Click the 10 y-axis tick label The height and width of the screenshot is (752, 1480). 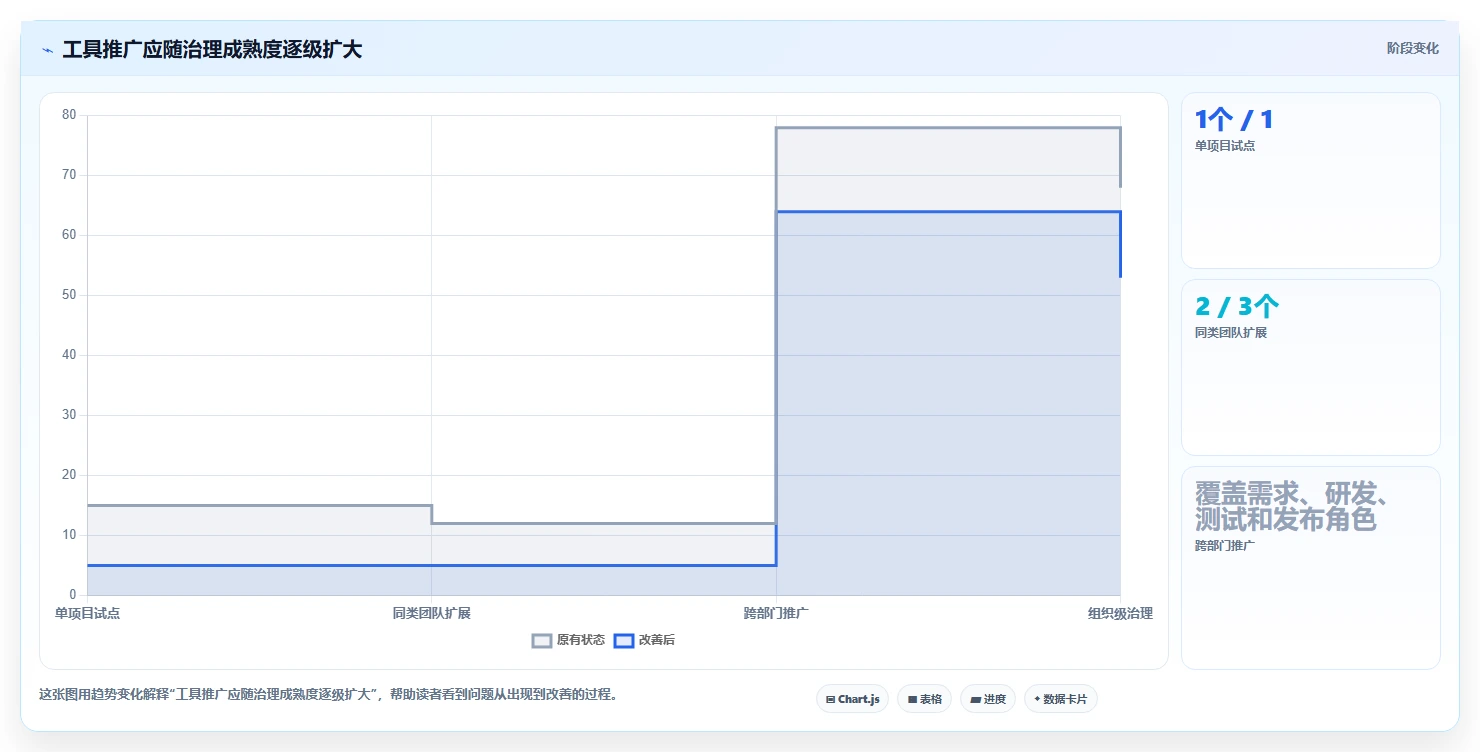coord(69,535)
